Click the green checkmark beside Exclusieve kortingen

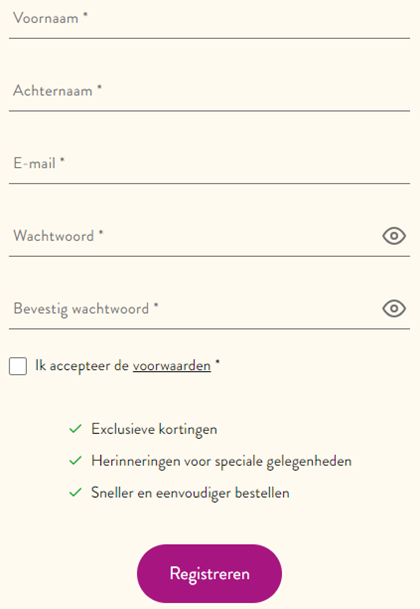click(x=75, y=429)
